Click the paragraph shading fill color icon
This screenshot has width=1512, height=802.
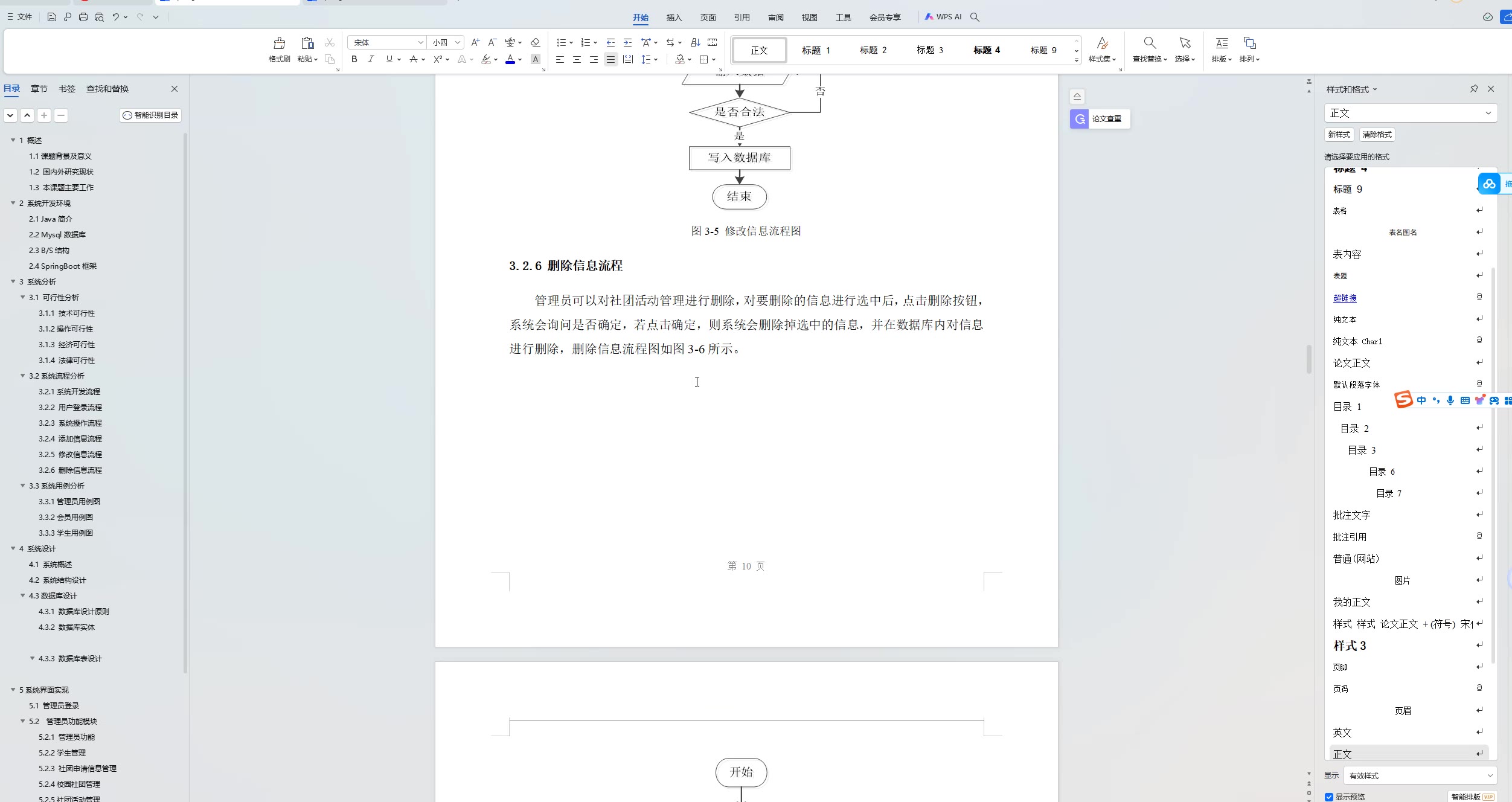tap(680, 59)
